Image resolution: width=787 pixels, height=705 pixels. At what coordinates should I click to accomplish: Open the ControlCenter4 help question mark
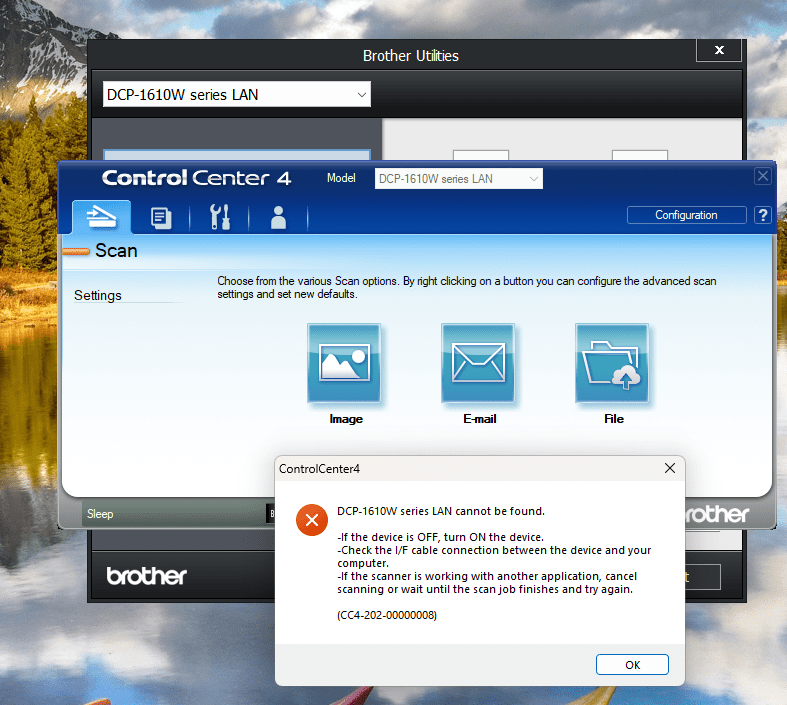762,215
